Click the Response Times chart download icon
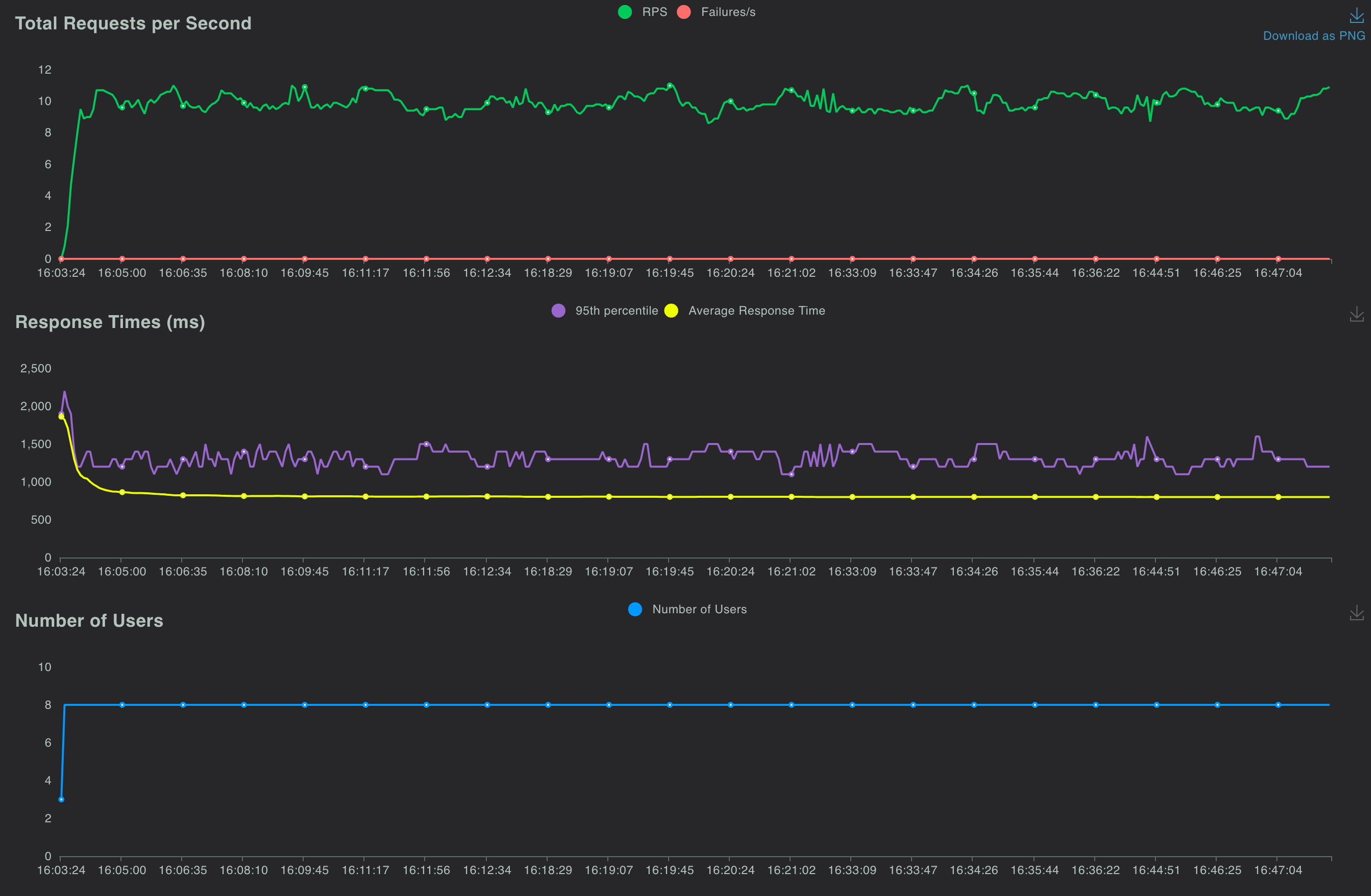The height and width of the screenshot is (896, 1371). [x=1356, y=315]
